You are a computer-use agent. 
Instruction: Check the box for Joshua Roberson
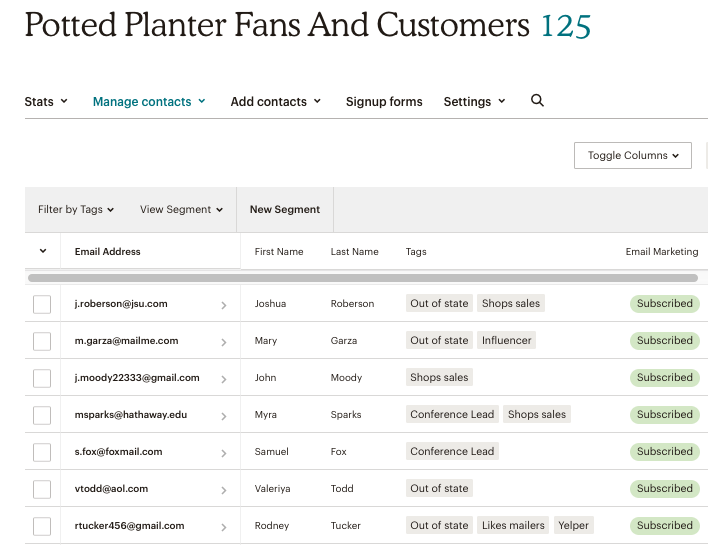click(x=42, y=304)
